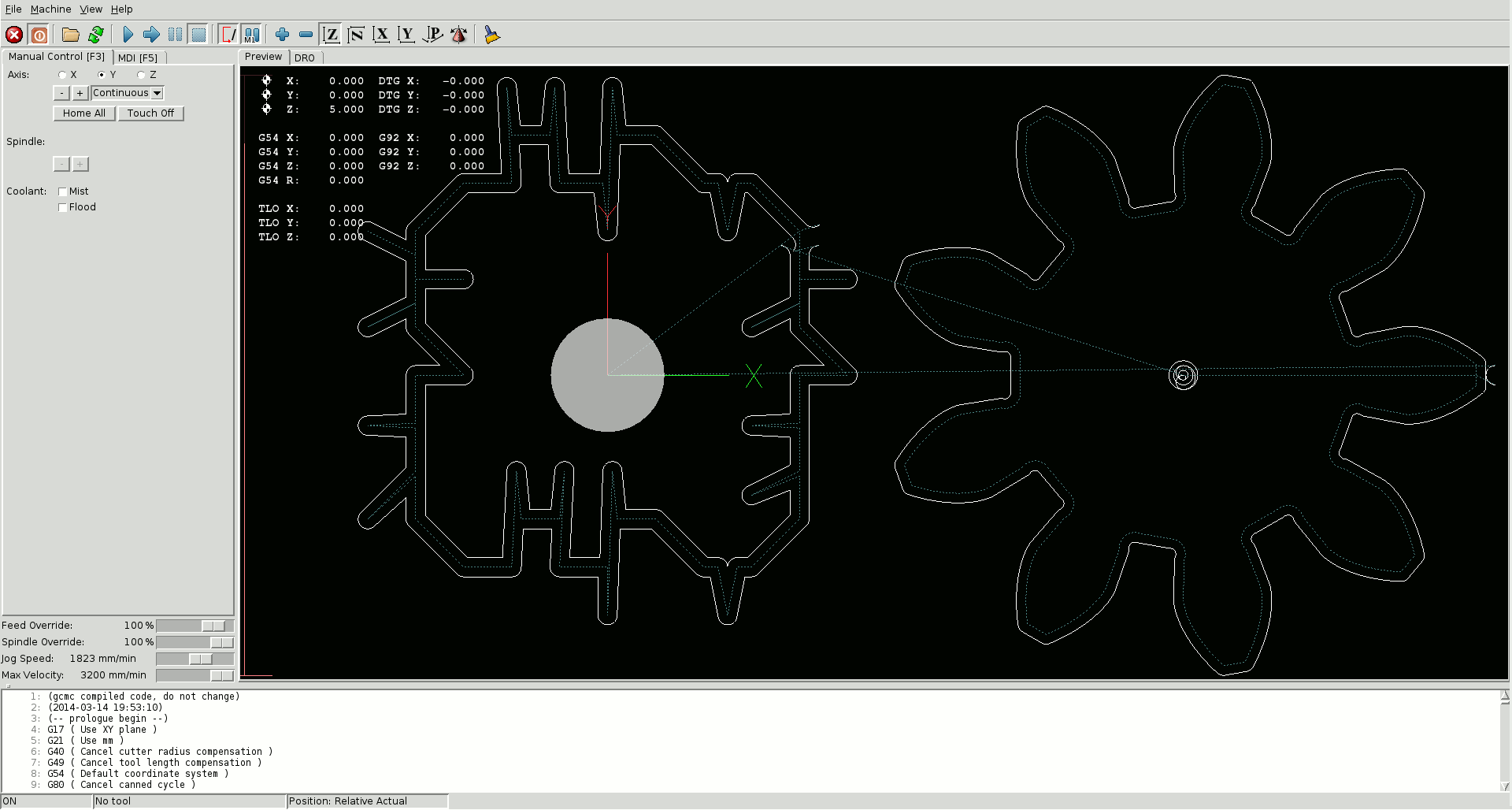The image size is (1512, 810).
Task: Switch to DRO tab
Action: click(x=305, y=58)
